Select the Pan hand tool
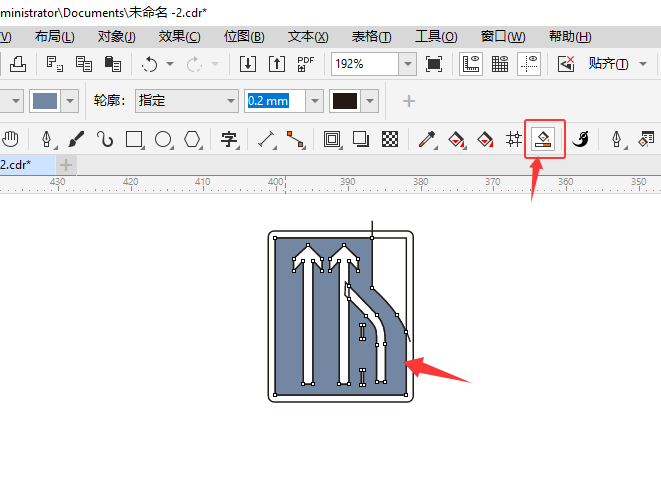The width and height of the screenshot is (661, 483). (x=10, y=139)
